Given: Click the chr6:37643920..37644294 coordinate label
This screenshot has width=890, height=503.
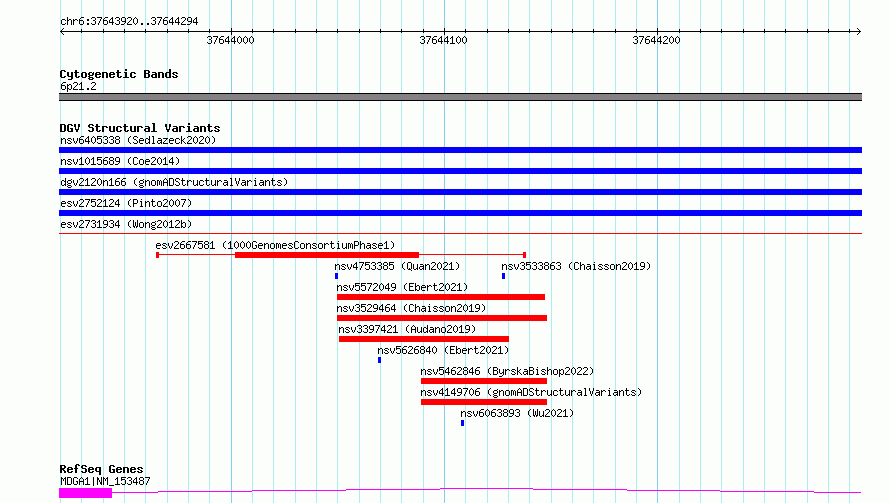Looking at the screenshot, I should (129, 22).
